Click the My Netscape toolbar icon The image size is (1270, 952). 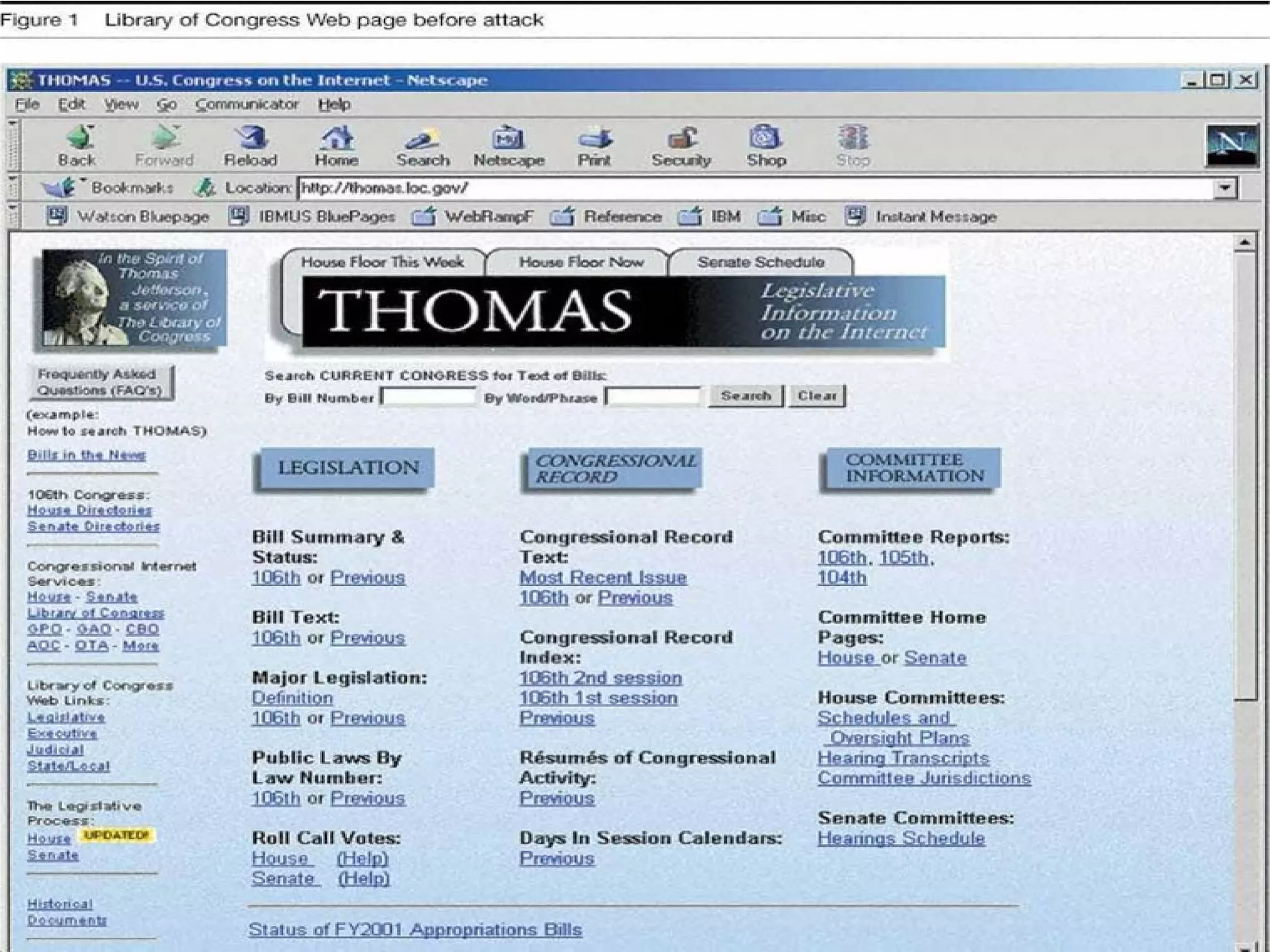[508, 138]
